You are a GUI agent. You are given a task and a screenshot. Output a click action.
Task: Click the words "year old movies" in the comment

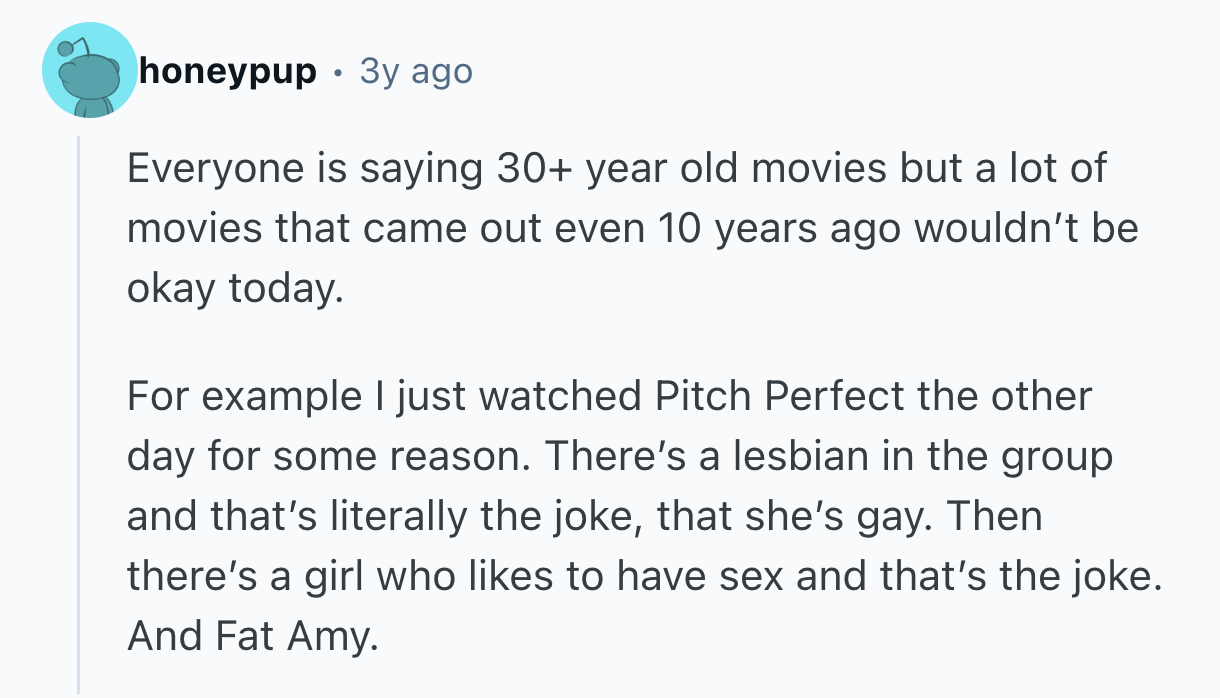tap(707, 170)
